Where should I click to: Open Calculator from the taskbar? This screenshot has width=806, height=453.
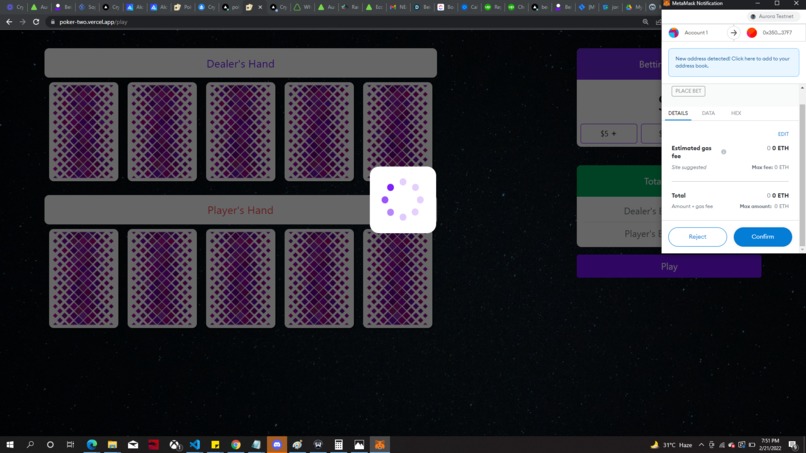coord(338,444)
